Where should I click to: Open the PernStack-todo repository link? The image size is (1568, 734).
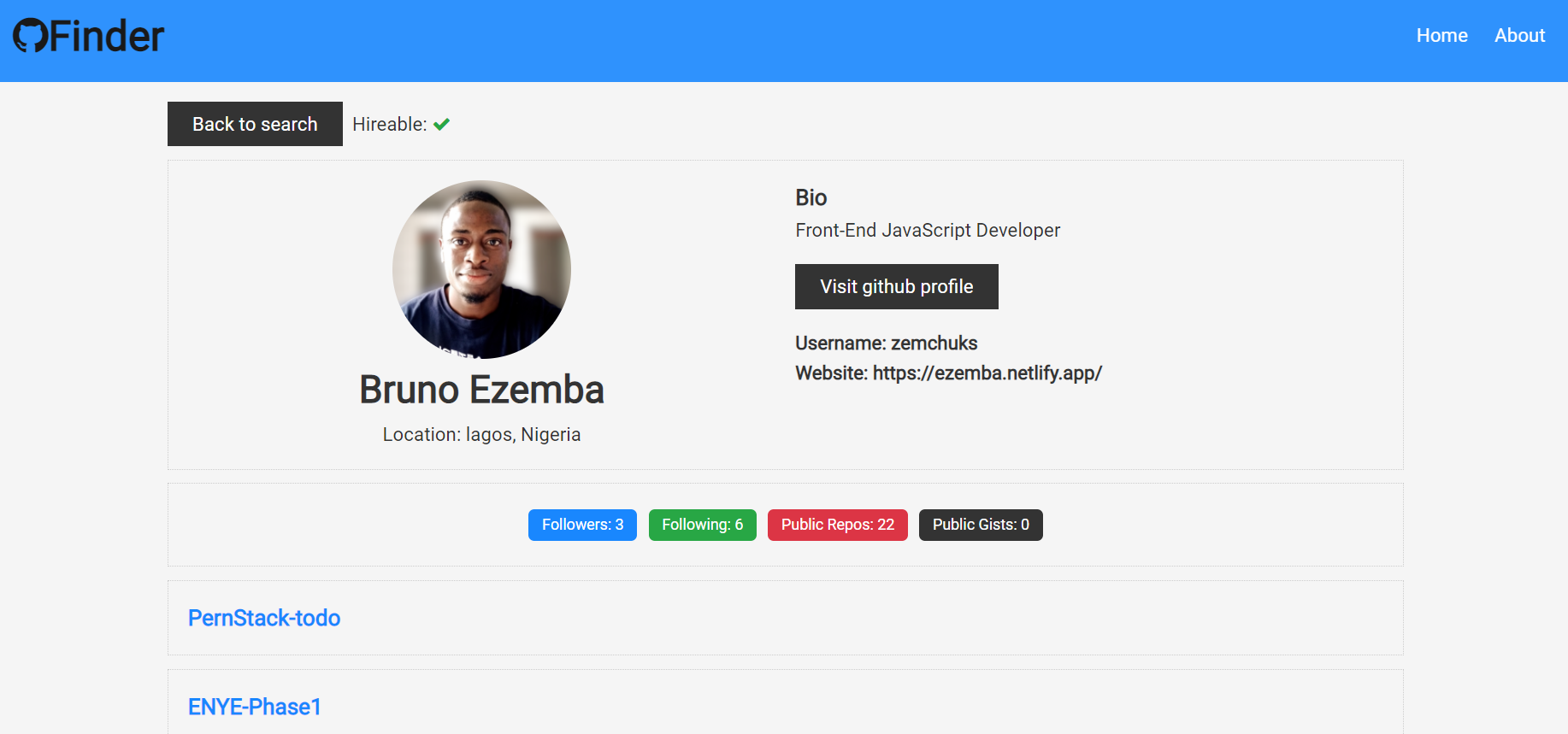[x=264, y=619]
